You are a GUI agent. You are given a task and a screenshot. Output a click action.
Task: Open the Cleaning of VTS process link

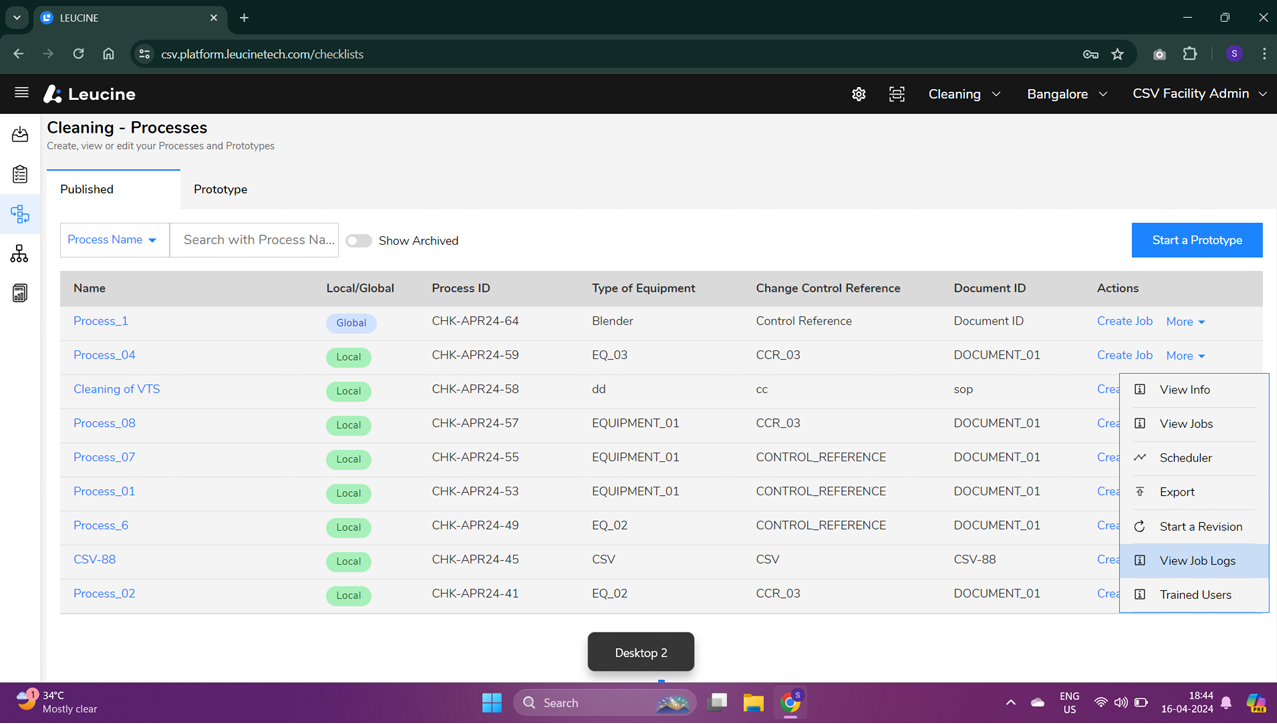tap(116, 388)
